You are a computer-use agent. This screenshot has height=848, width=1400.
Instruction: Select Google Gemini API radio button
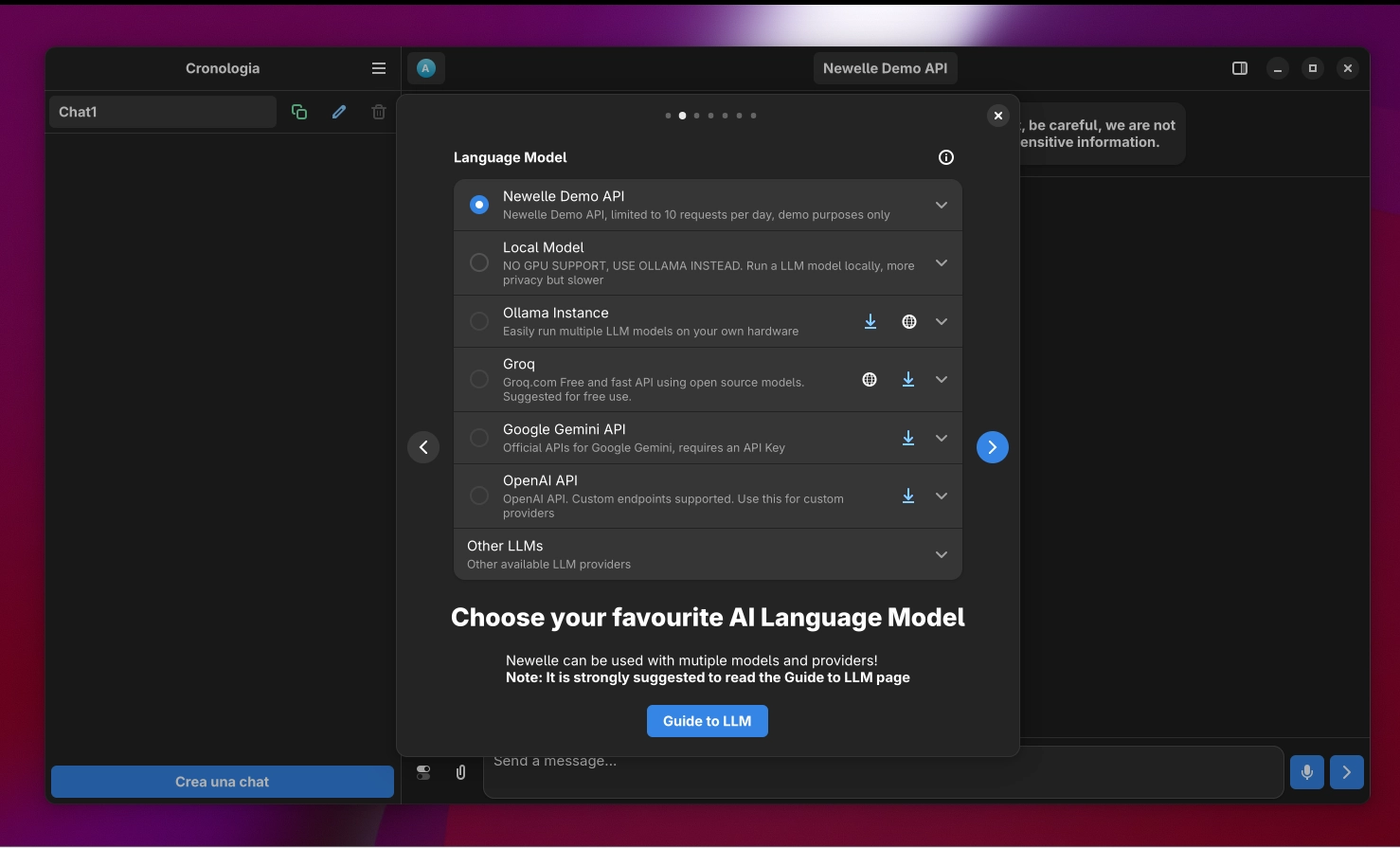pos(479,438)
